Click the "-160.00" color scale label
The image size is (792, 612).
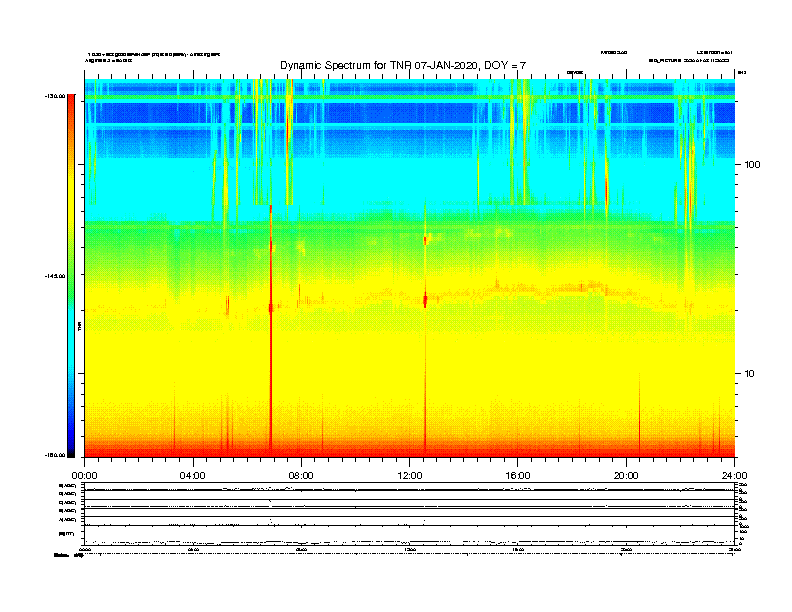tap(55, 455)
